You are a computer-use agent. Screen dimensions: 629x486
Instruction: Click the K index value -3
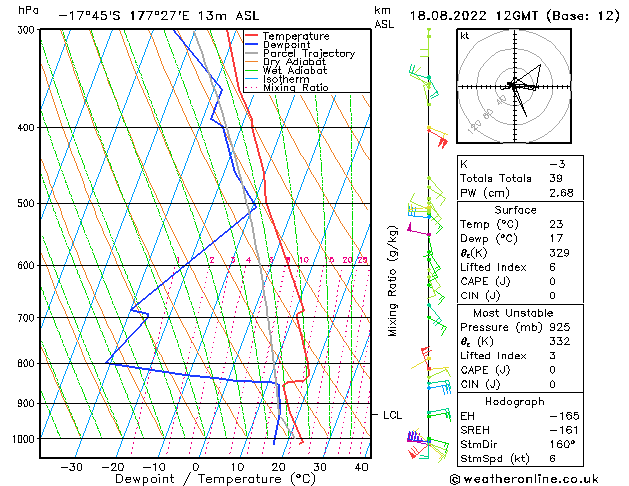(x=557, y=164)
